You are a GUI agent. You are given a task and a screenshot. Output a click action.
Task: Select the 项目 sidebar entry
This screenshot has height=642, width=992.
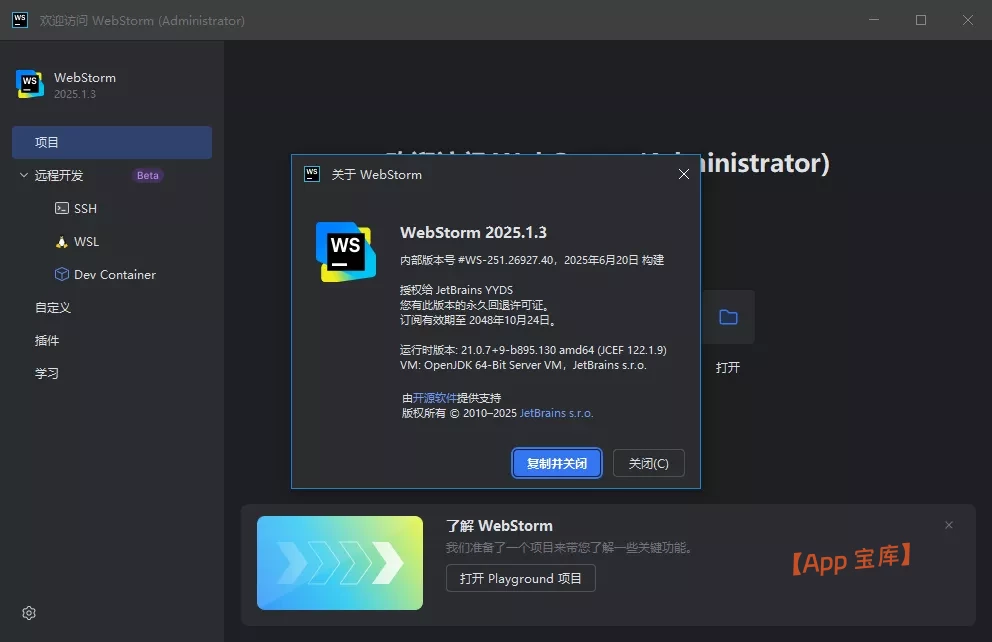click(x=111, y=142)
